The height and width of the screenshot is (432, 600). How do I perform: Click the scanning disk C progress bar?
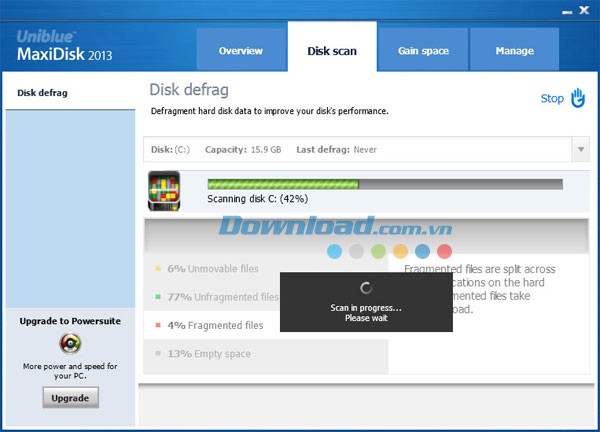point(384,184)
